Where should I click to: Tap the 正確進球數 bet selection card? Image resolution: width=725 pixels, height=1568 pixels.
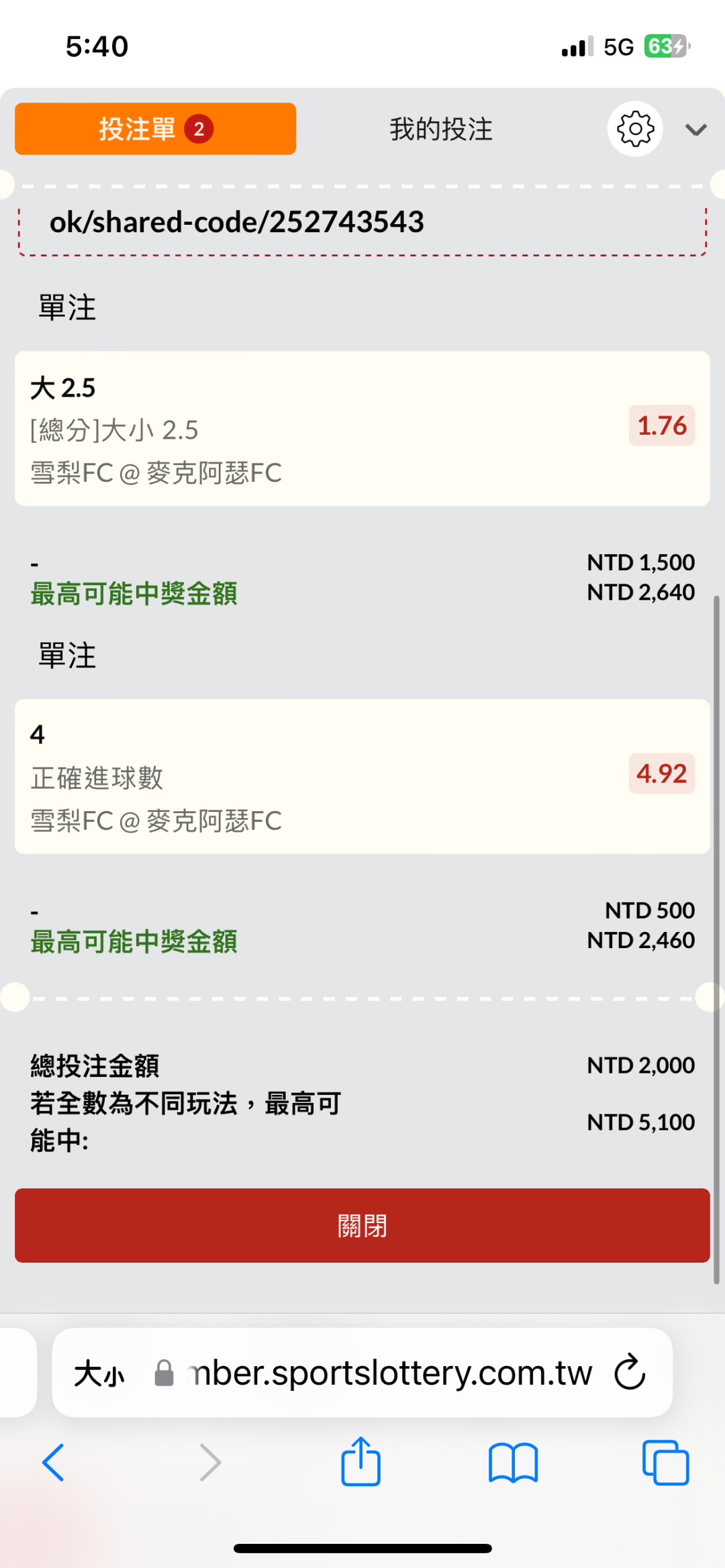(322, 776)
